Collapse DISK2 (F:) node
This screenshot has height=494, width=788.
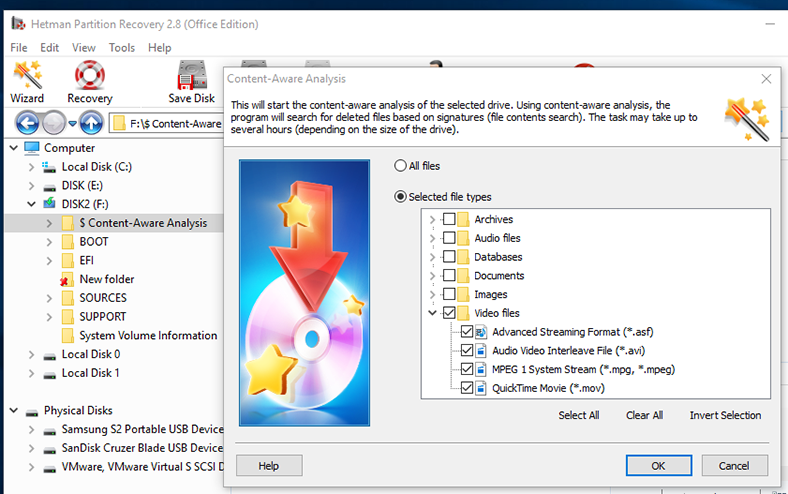(31, 204)
